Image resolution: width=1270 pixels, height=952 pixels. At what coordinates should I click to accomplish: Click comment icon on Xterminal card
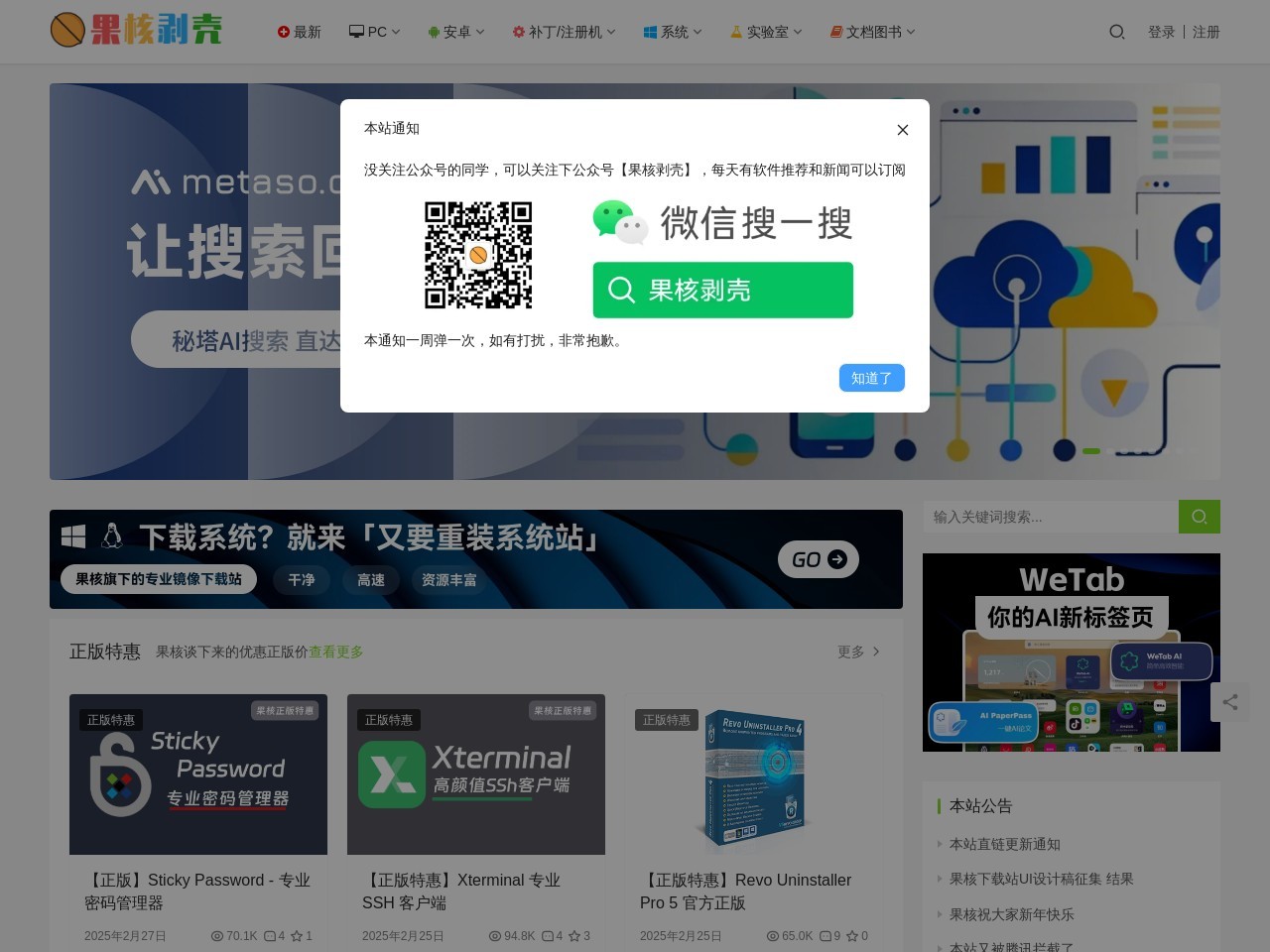pos(548,936)
